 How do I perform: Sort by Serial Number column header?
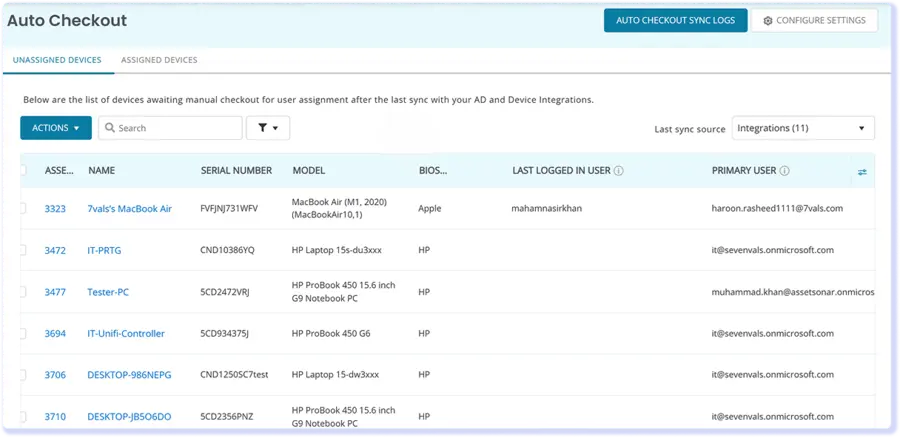click(236, 170)
